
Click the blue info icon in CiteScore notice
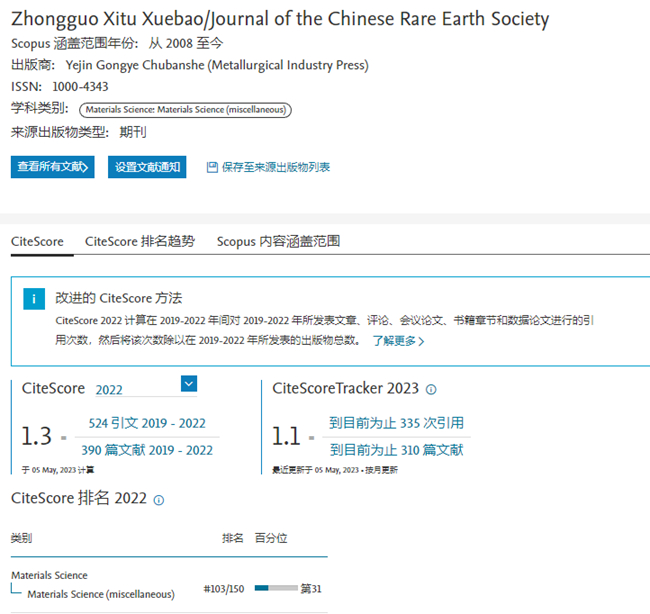35,299
